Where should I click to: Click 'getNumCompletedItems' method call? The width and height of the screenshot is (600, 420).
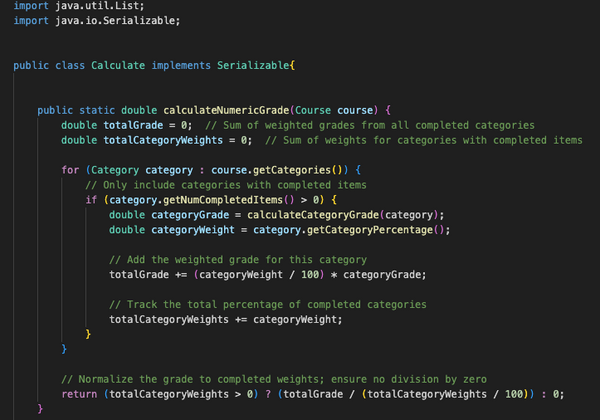(x=223, y=200)
